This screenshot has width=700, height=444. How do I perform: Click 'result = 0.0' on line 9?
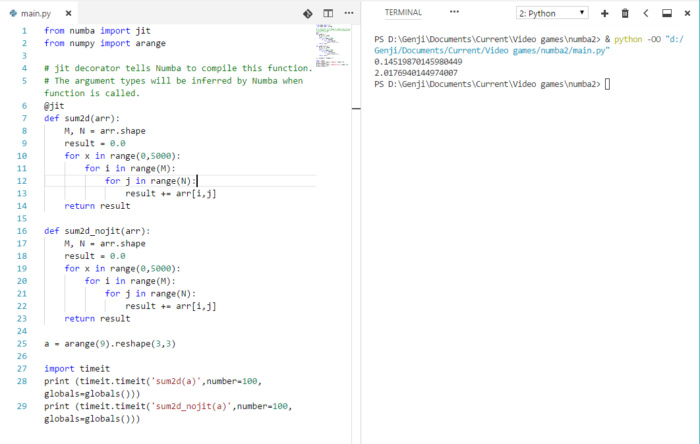(95, 143)
